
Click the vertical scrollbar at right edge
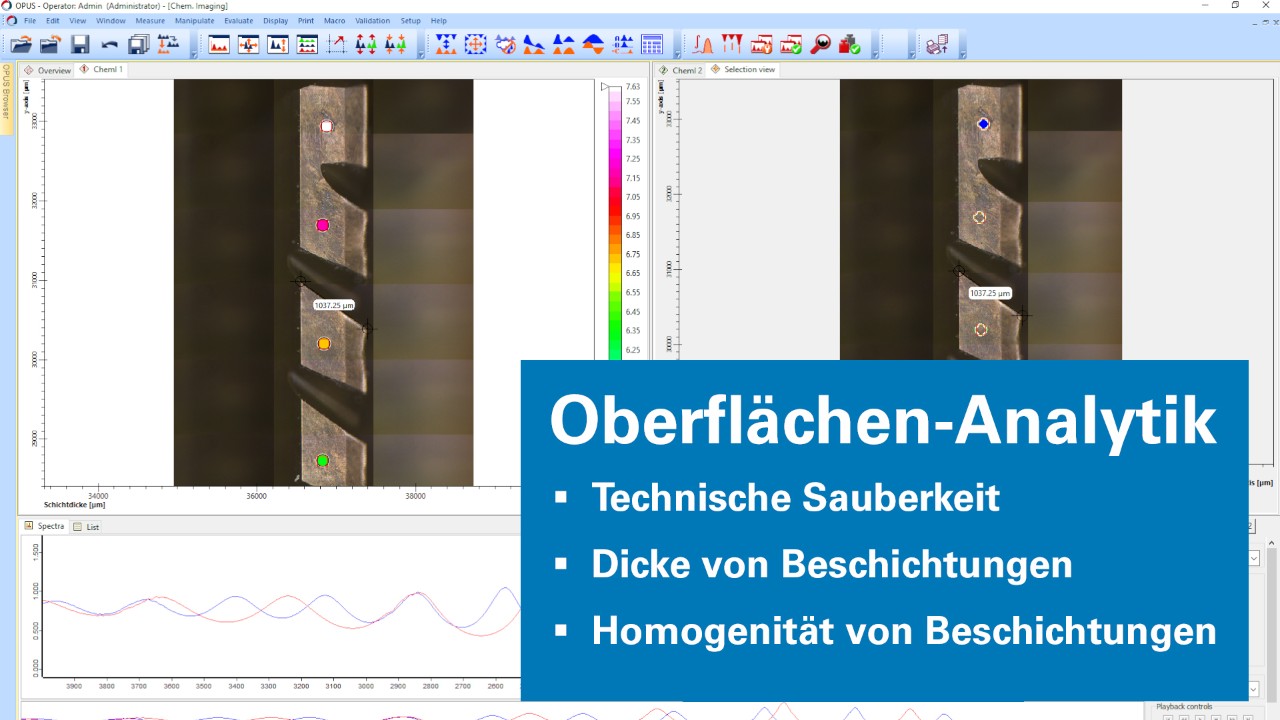[1272, 620]
